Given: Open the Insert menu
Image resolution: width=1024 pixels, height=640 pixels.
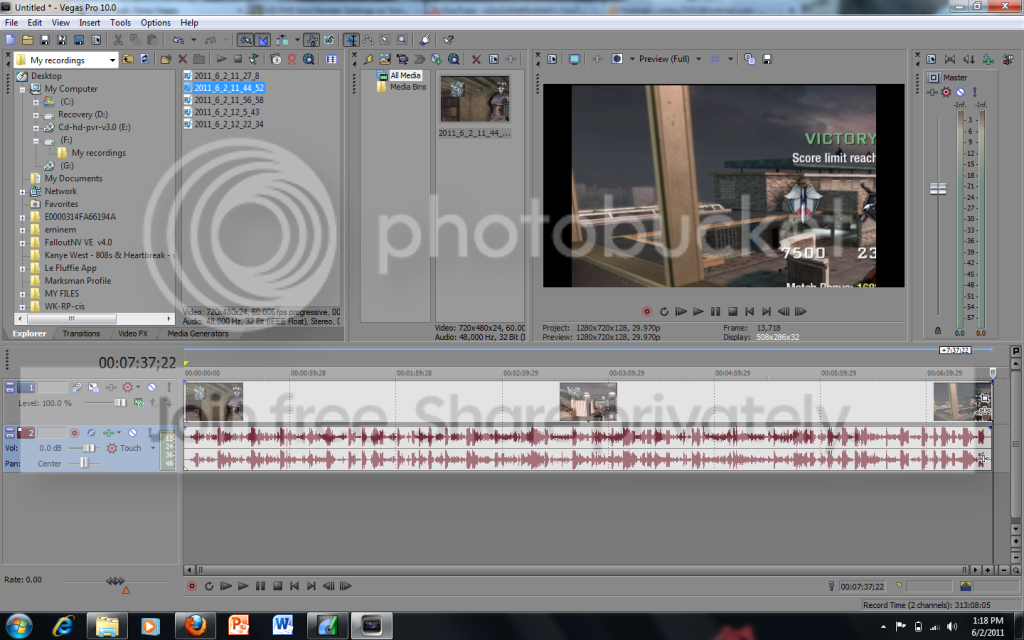Looking at the screenshot, I should click(89, 22).
